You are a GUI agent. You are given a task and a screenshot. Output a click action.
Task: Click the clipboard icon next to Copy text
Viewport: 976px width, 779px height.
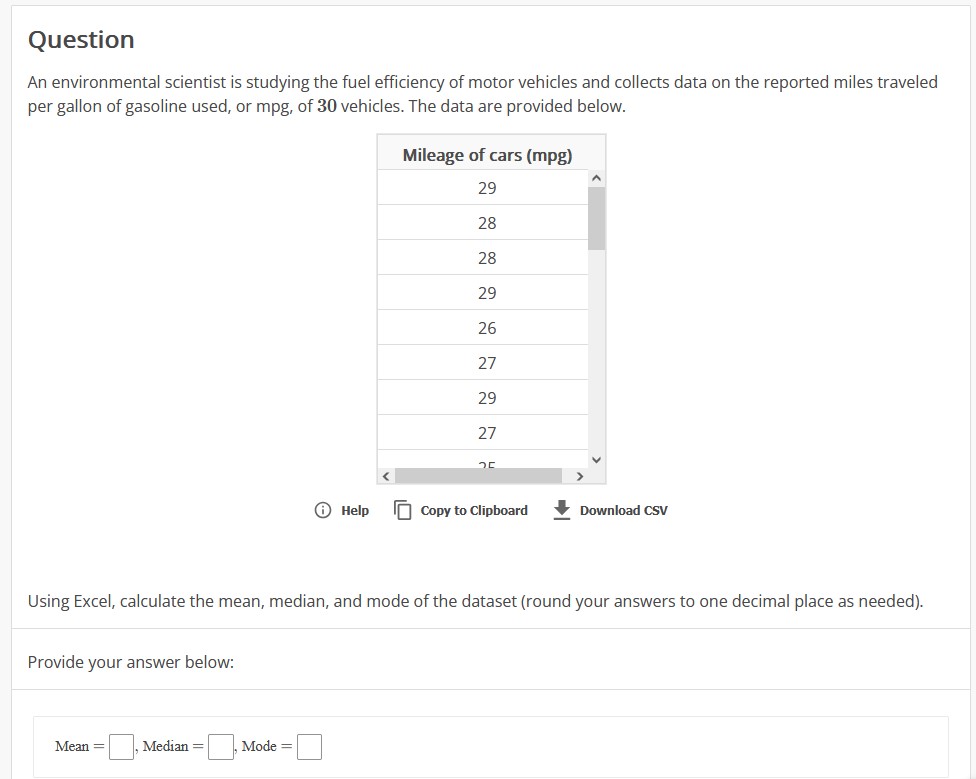point(402,509)
